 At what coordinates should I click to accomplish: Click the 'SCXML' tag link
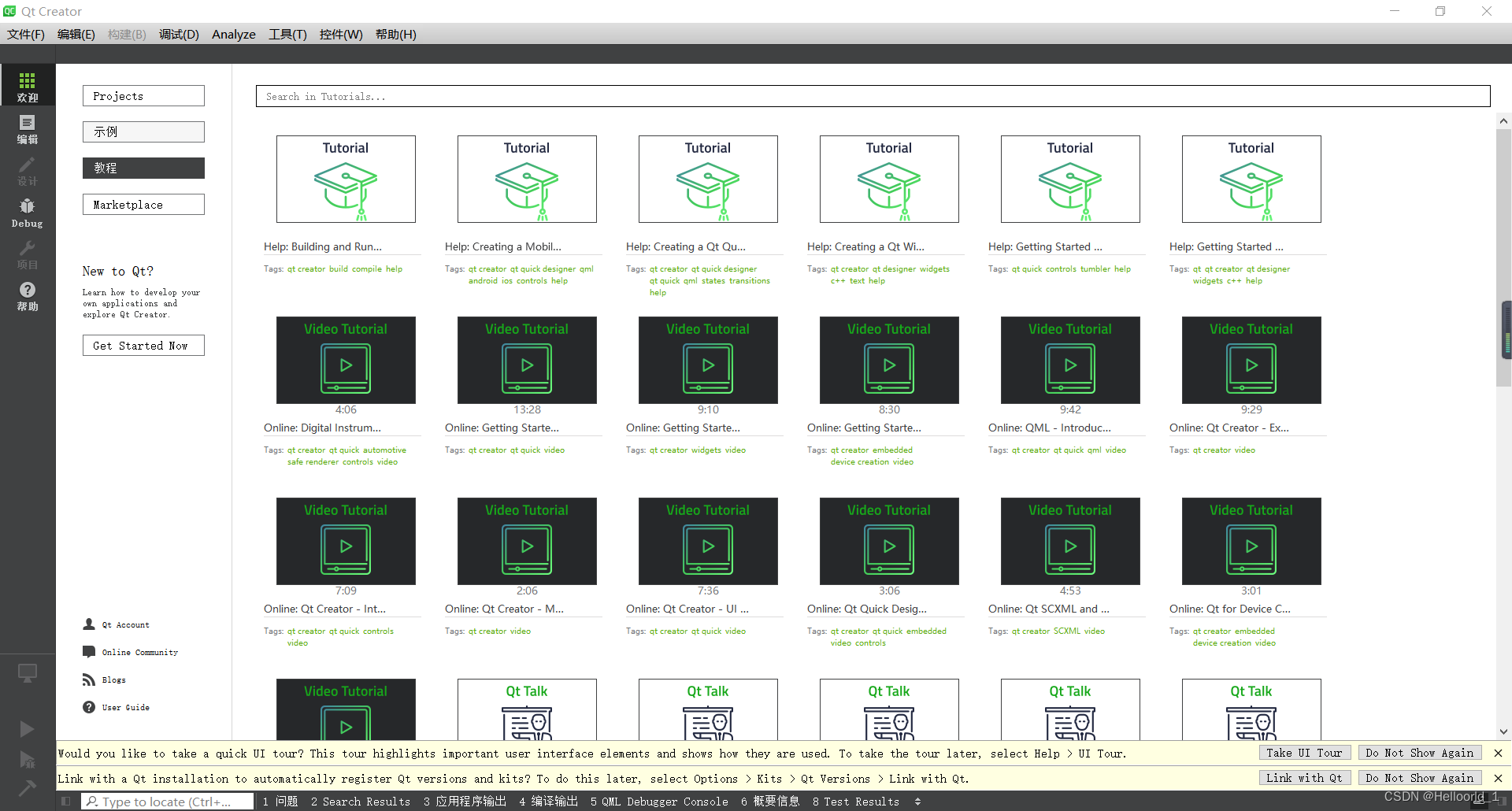point(1067,631)
